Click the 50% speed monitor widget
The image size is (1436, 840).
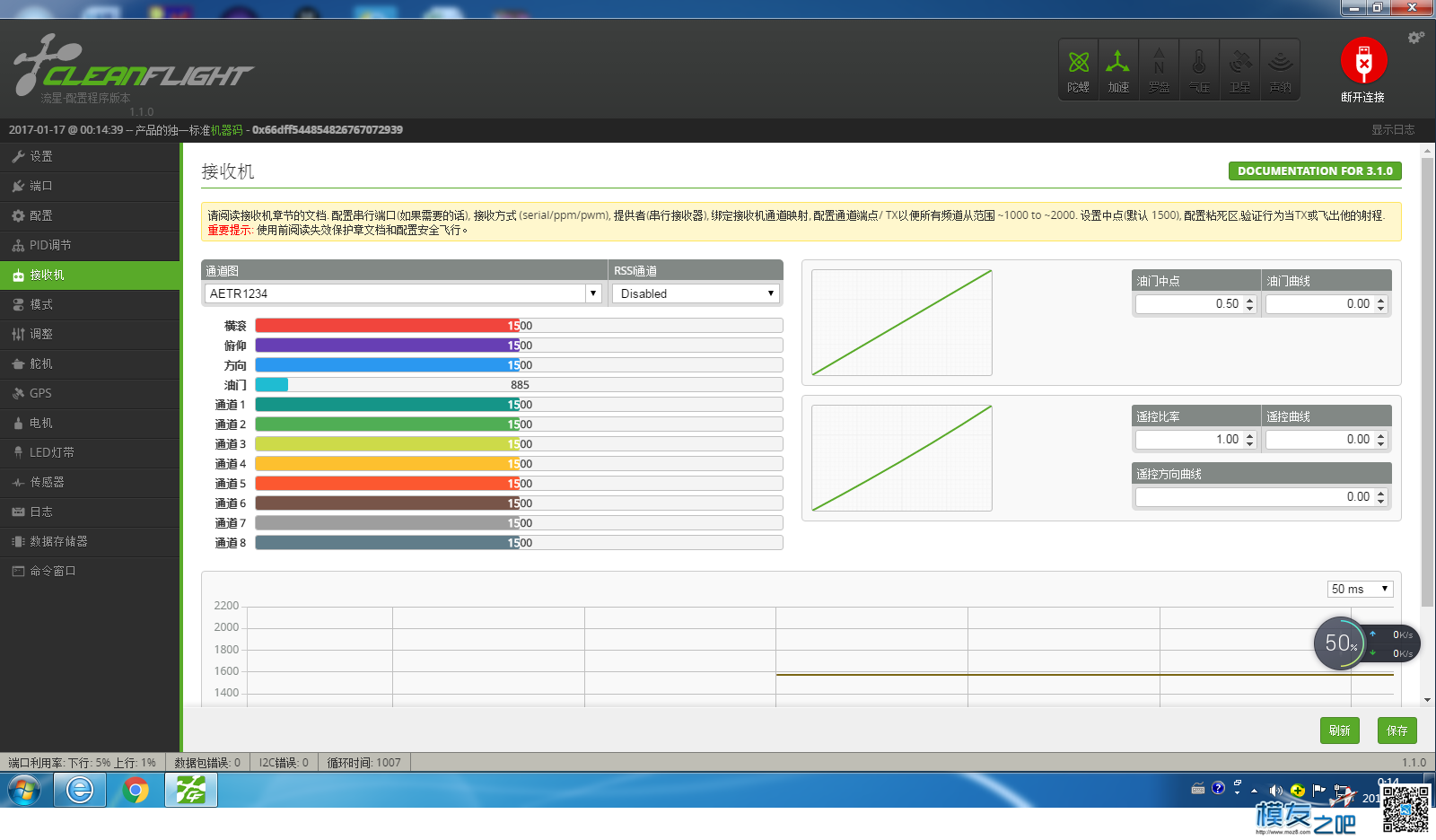point(1366,643)
